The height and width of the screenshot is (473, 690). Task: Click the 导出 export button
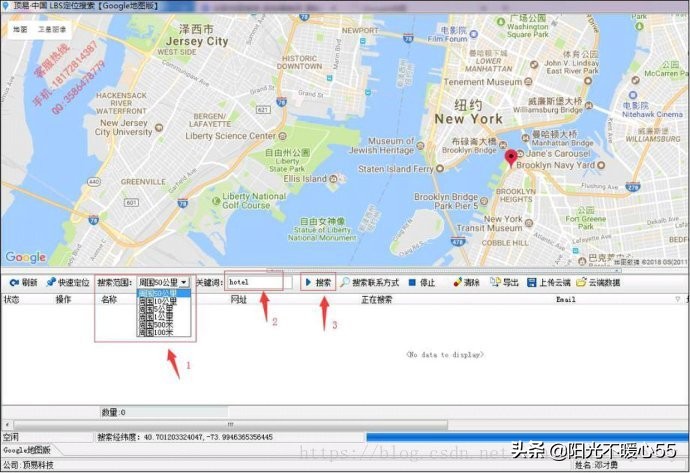504,282
